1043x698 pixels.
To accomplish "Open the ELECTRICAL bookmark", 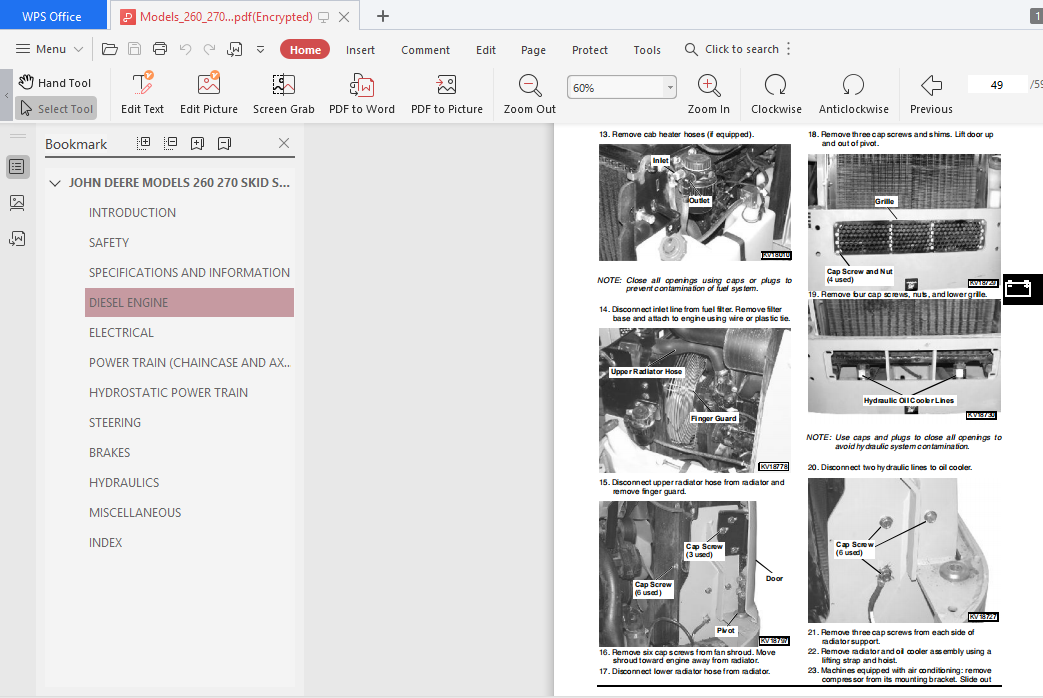I will click(x=121, y=332).
